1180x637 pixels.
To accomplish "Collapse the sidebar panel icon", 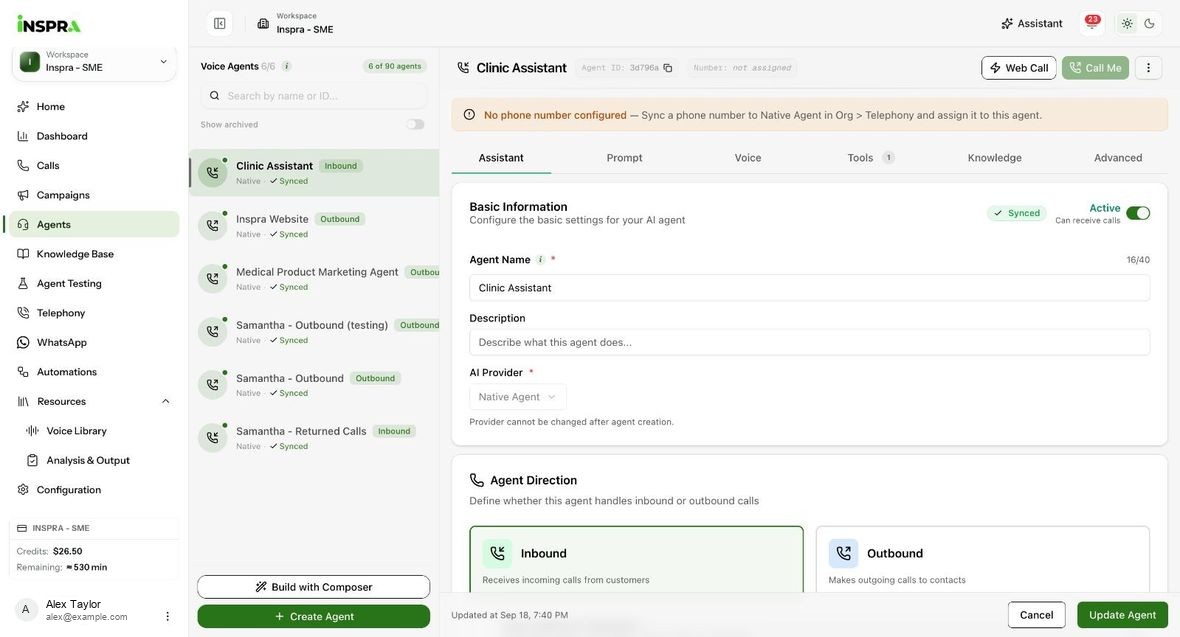I will pos(220,23).
